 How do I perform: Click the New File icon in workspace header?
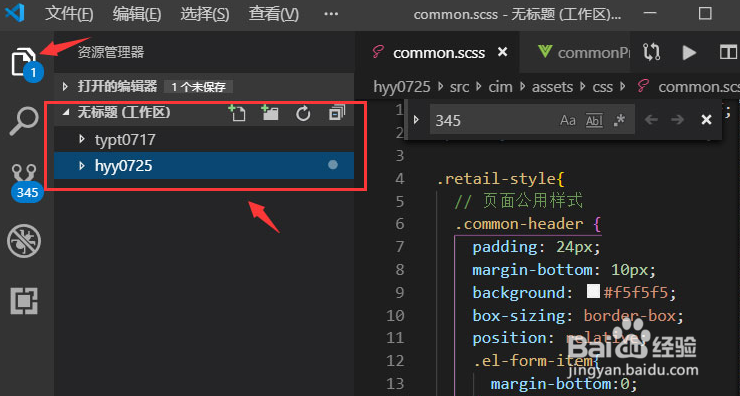237,113
